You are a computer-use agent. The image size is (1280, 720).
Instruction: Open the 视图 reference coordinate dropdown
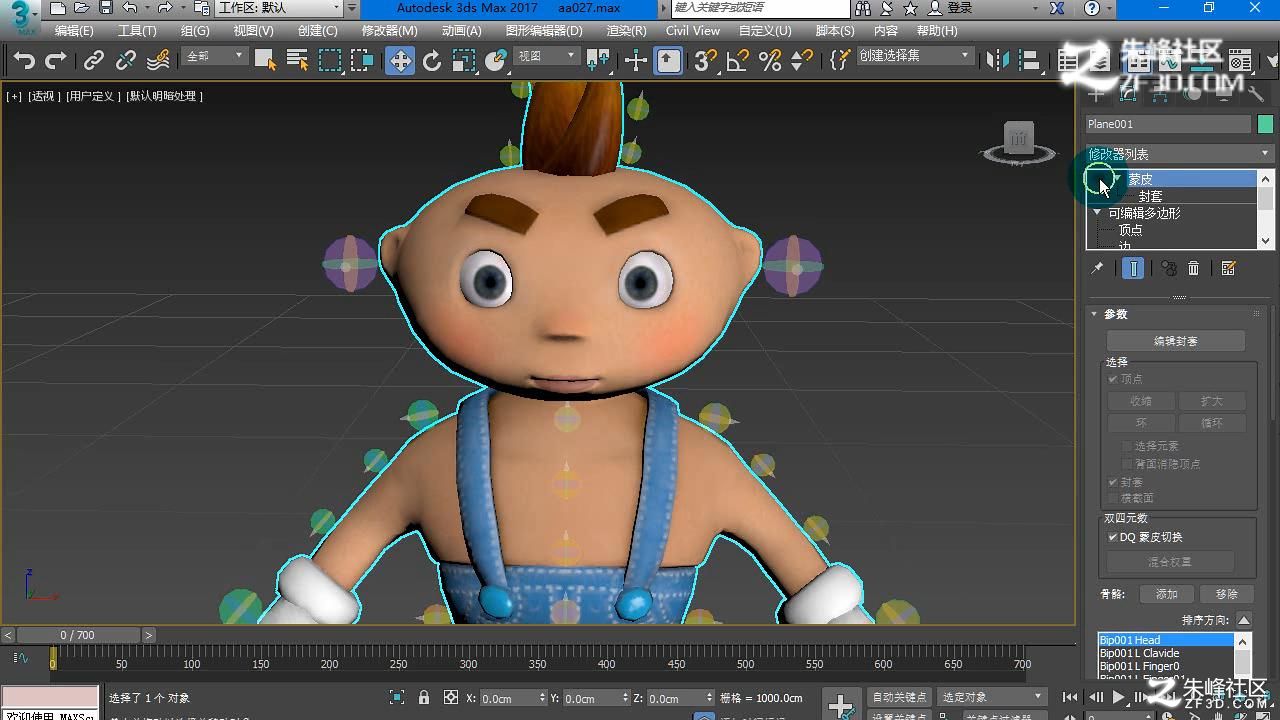point(546,56)
